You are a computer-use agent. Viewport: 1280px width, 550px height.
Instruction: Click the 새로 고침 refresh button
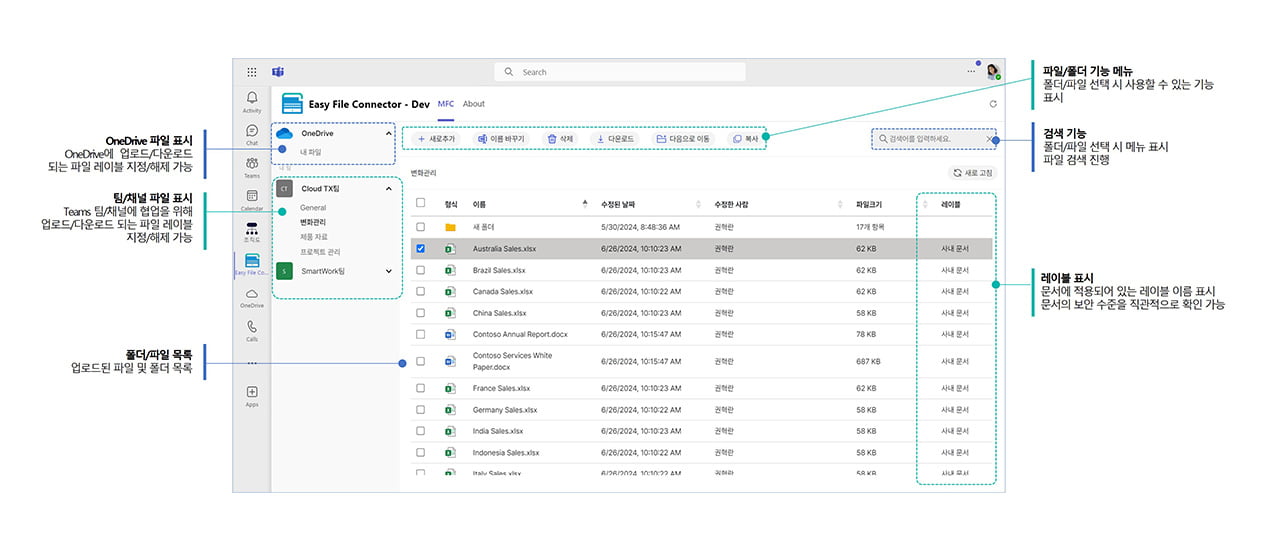[973, 173]
